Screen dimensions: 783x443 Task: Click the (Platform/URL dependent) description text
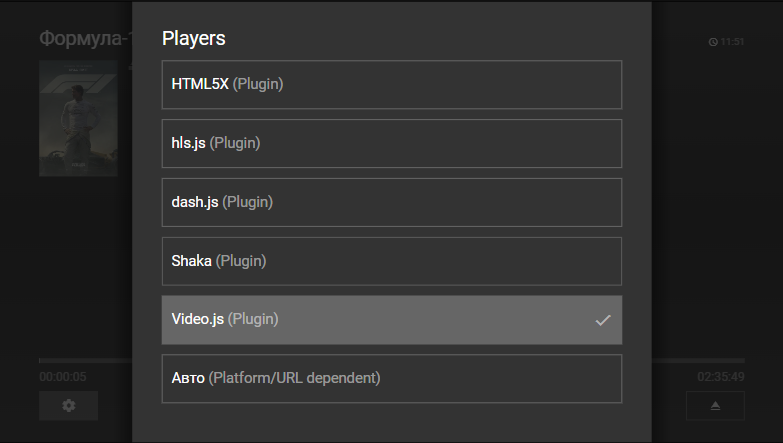[294, 378]
